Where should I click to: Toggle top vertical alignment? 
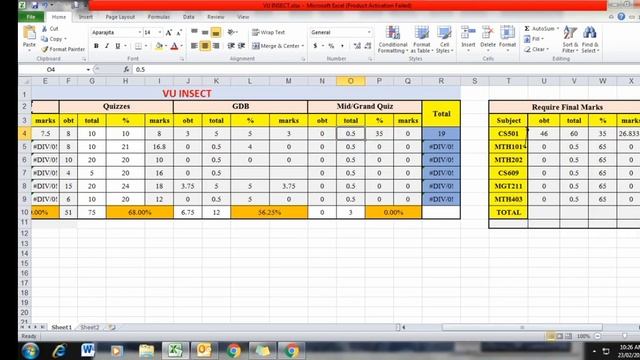(194, 32)
